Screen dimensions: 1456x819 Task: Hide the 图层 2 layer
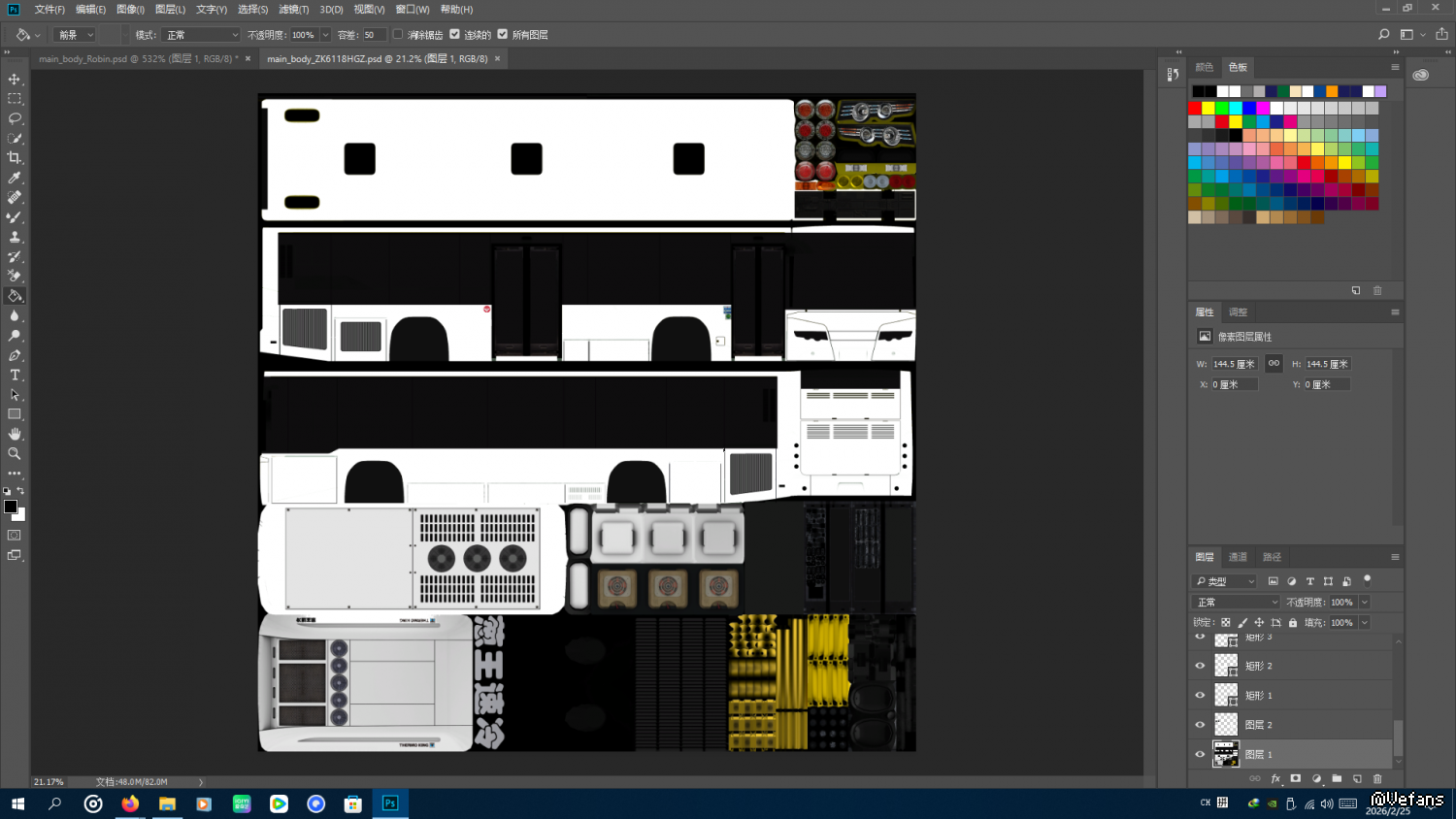(x=1200, y=725)
